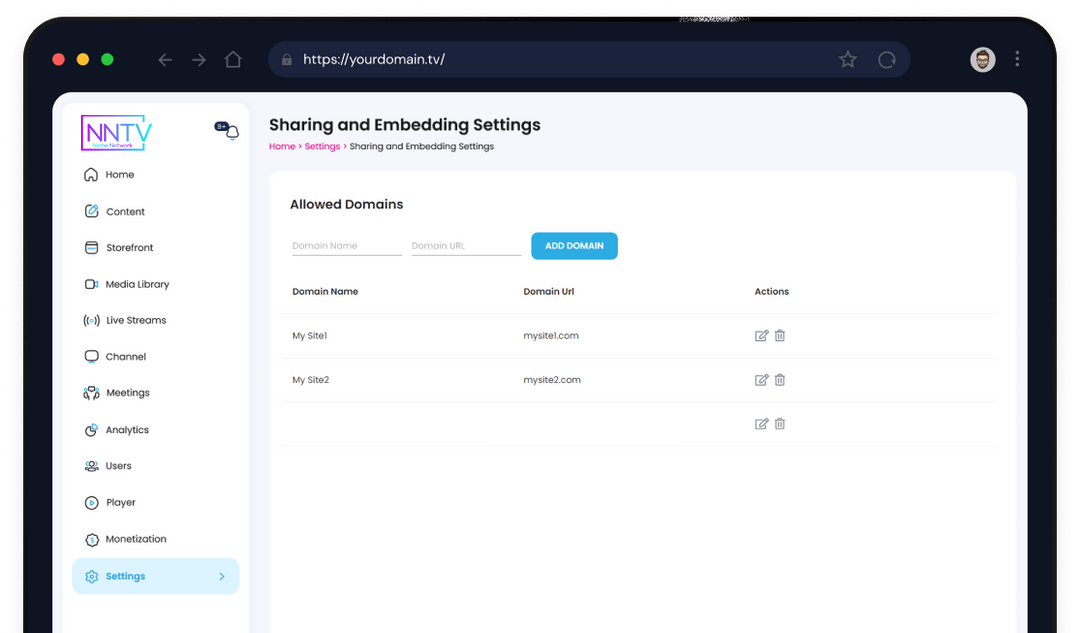Expand the Settings sidebar chevron
Image resolution: width=1080 pixels, height=633 pixels.
222,577
